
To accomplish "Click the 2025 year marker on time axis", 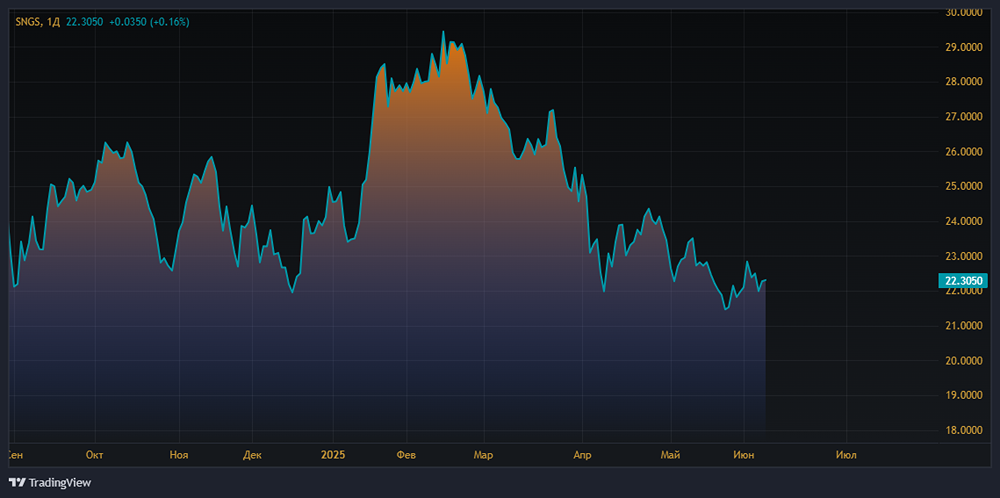I will (333, 454).
